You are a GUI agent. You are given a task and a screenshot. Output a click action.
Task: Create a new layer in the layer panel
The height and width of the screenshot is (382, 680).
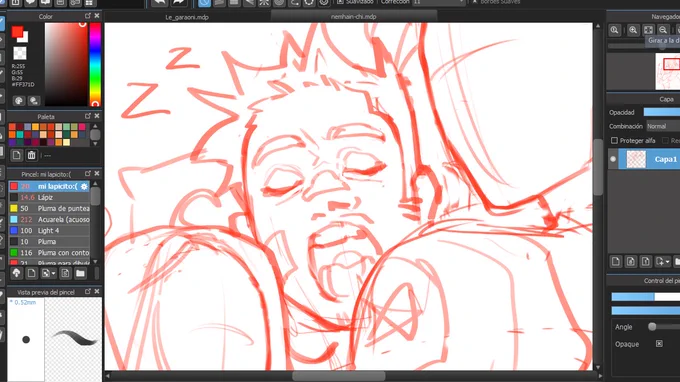click(x=616, y=261)
